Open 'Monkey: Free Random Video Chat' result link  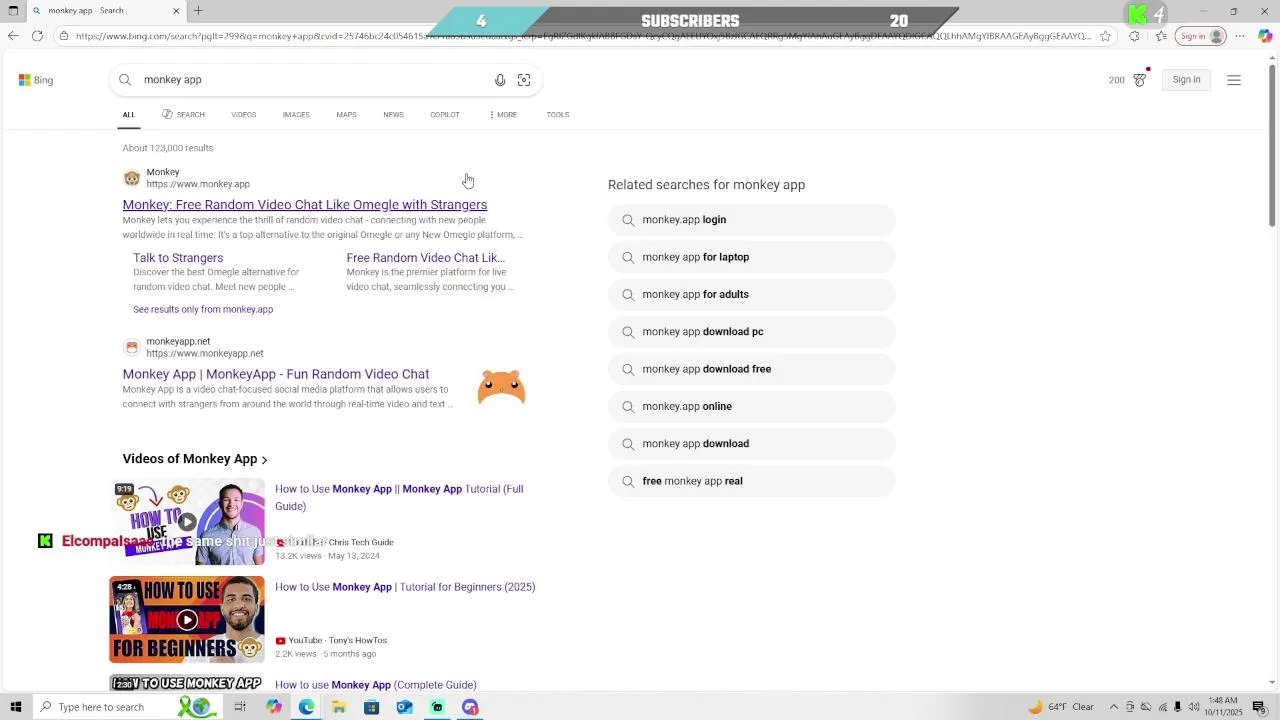pyautogui.click(x=305, y=205)
